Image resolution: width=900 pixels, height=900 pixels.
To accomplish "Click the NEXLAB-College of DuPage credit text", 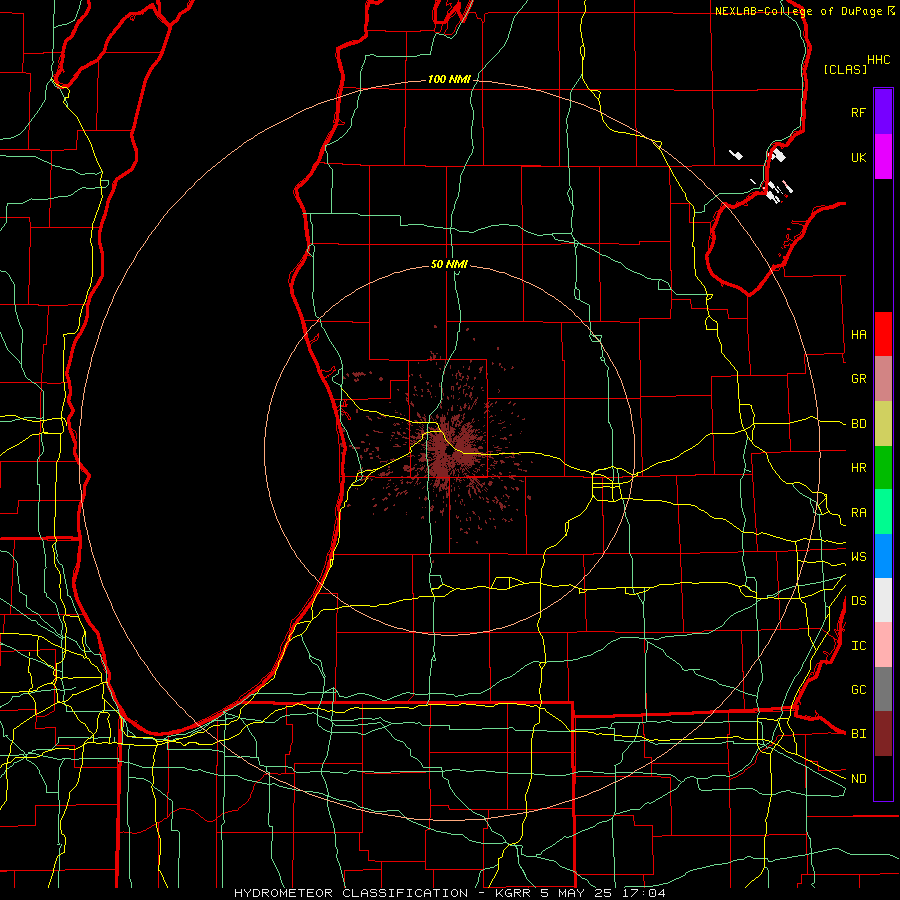I will click(798, 11).
